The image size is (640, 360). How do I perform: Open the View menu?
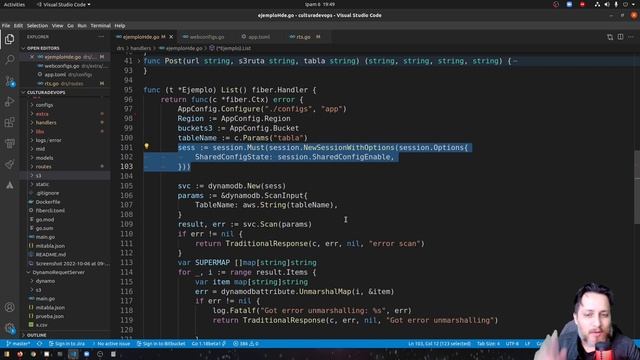(57, 26)
